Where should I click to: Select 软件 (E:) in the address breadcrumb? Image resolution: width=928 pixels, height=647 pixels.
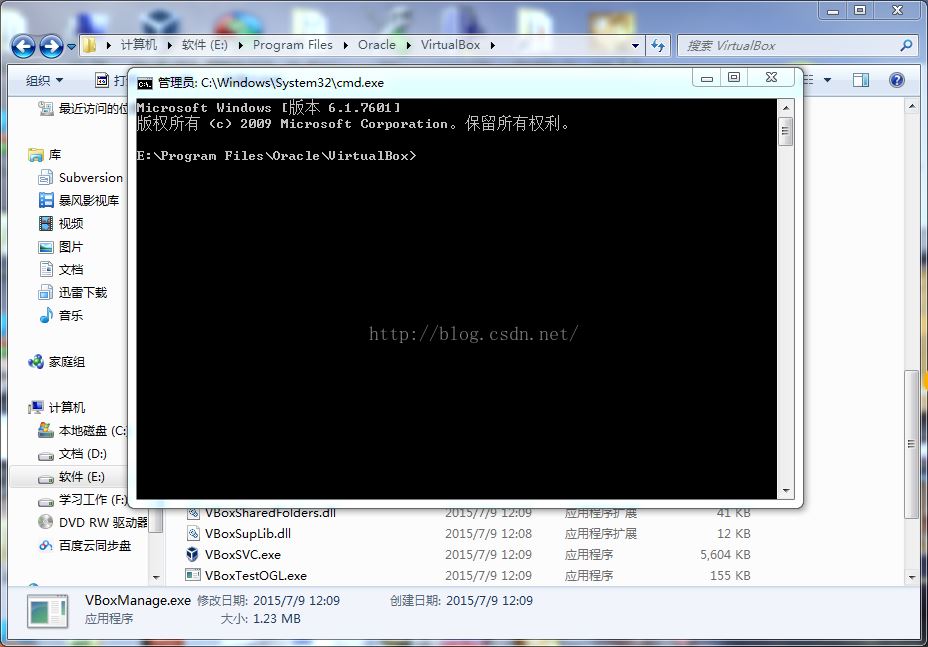[204, 45]
